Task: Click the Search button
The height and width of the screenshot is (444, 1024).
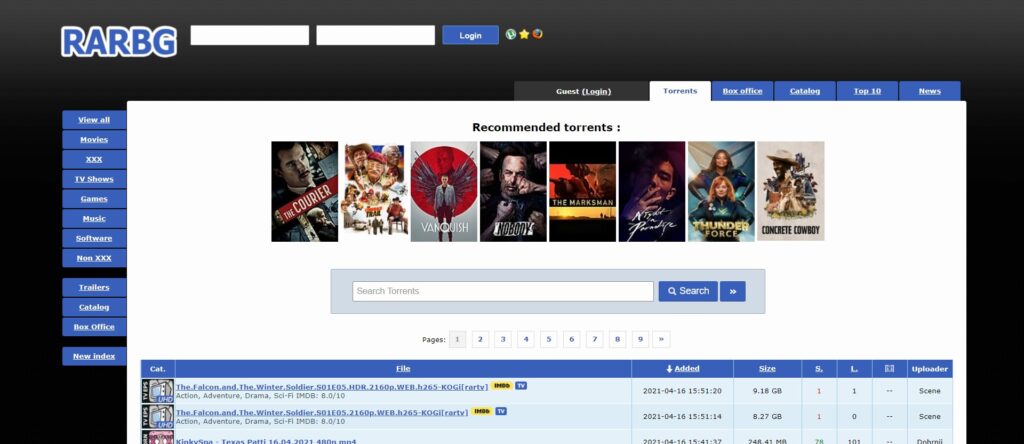Action: pos(688,291)
